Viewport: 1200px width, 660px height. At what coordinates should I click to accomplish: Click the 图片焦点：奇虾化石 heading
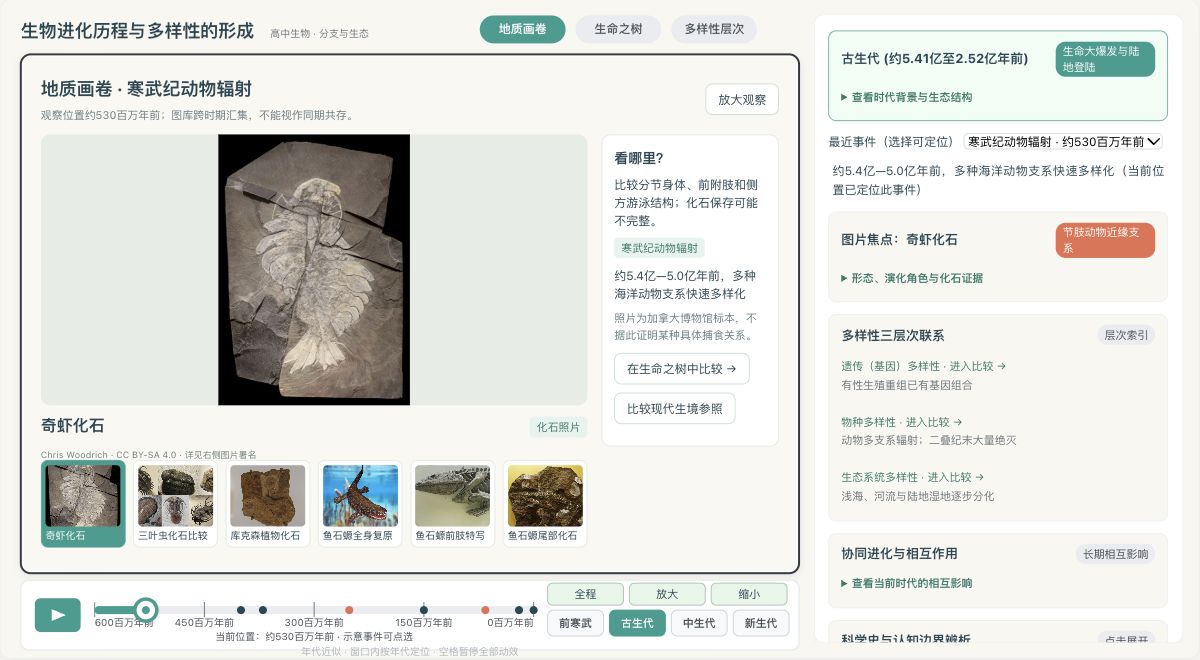point(899,240)
